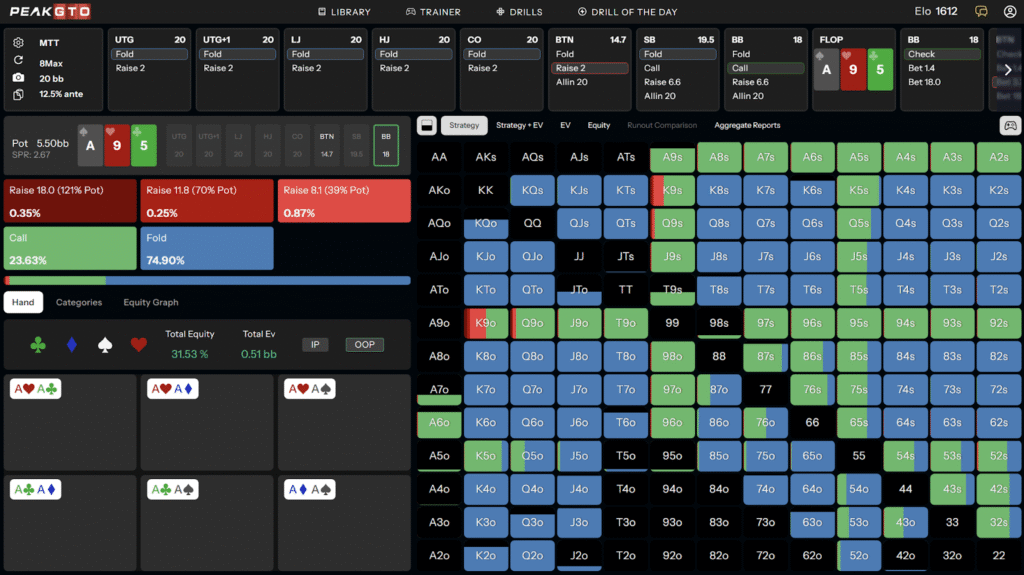Select the A9s cell in the hand grid
The width and height of the screenshot is (1024, 575).
(x=672, y=157)
